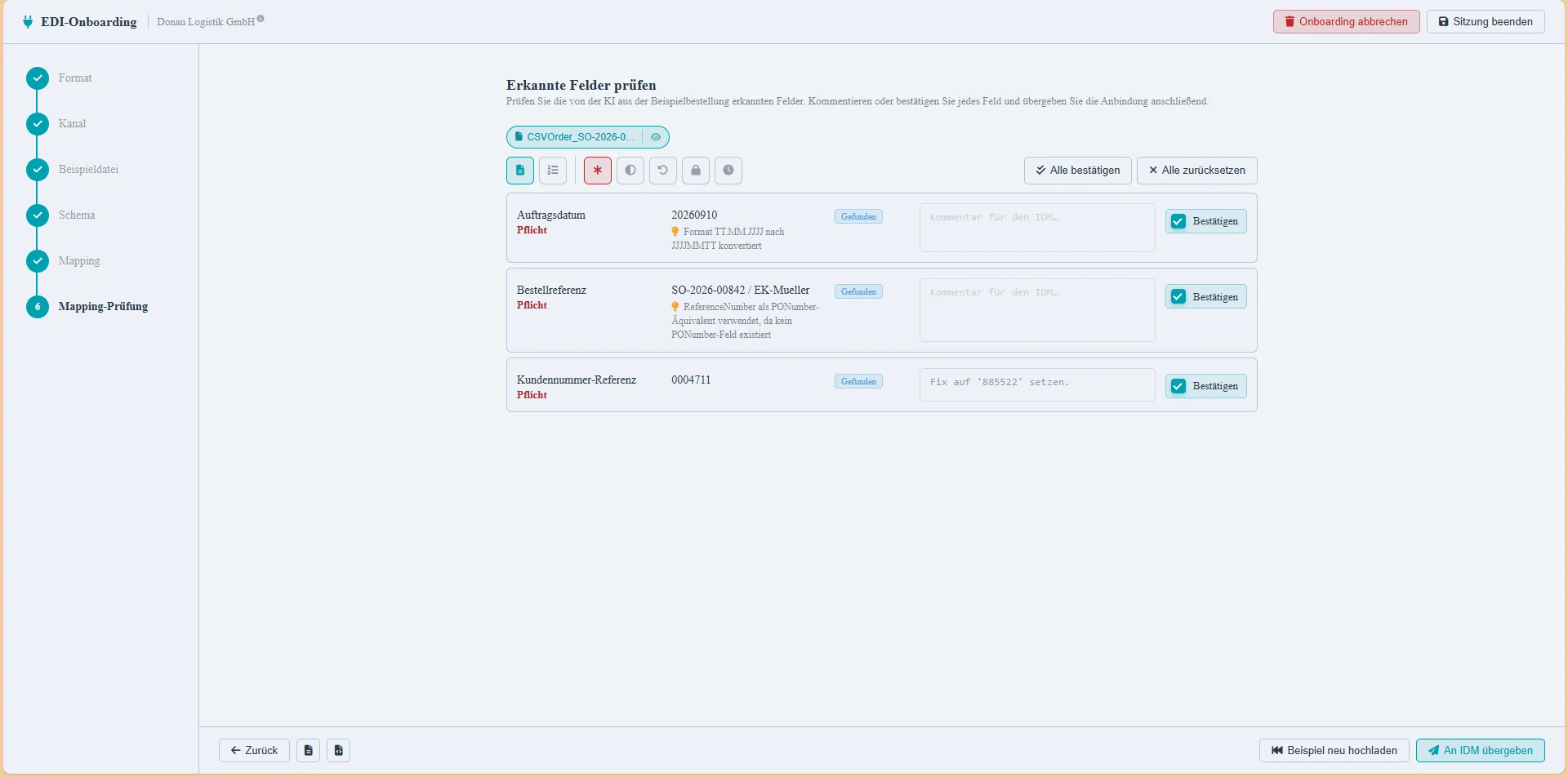Screen dimensions: 1568x777
Task: Select the document view icon in filter toolbar
Action: point(520,171)
